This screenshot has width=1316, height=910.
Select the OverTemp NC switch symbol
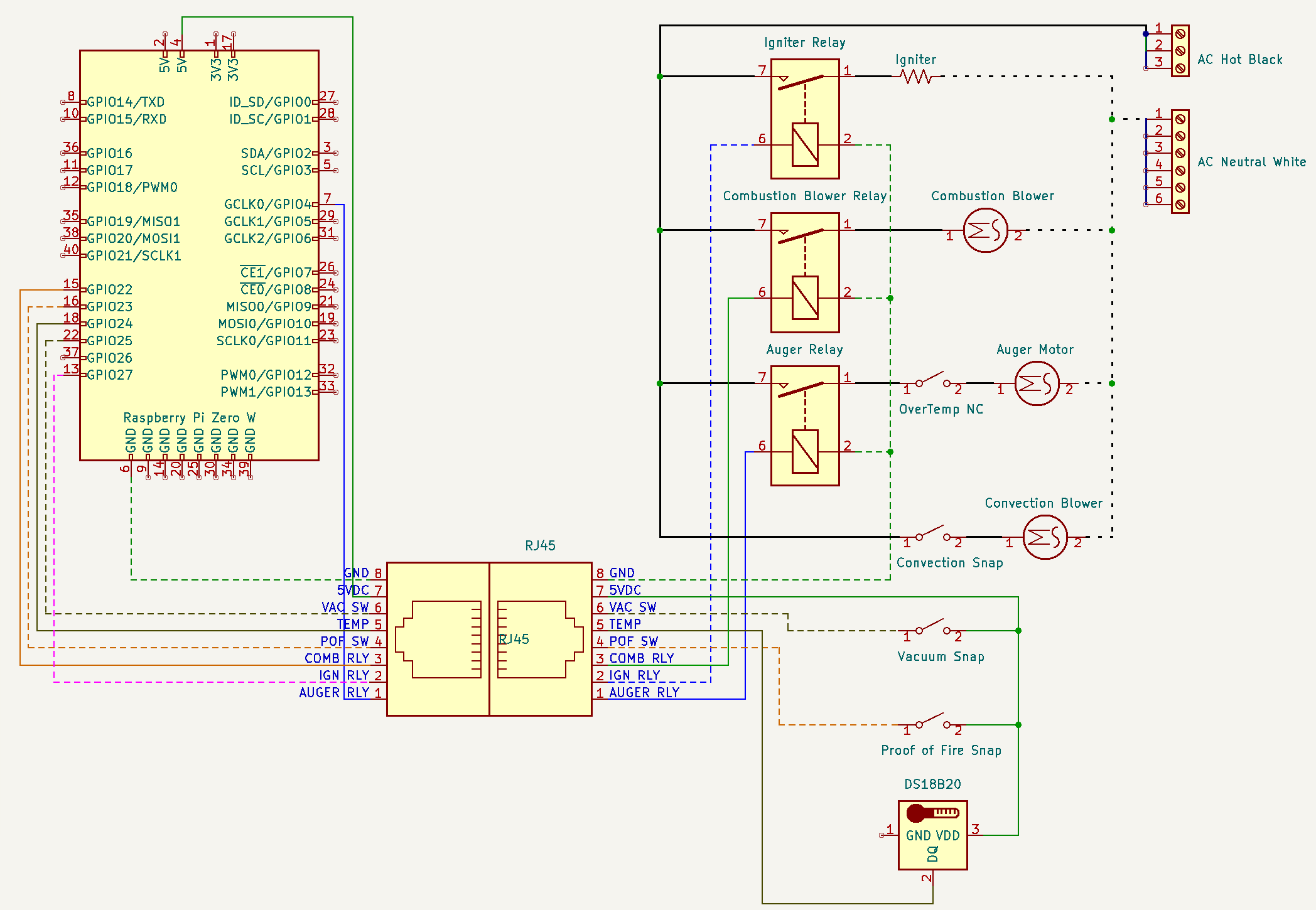pyautogui.click(x=932, y=380)
